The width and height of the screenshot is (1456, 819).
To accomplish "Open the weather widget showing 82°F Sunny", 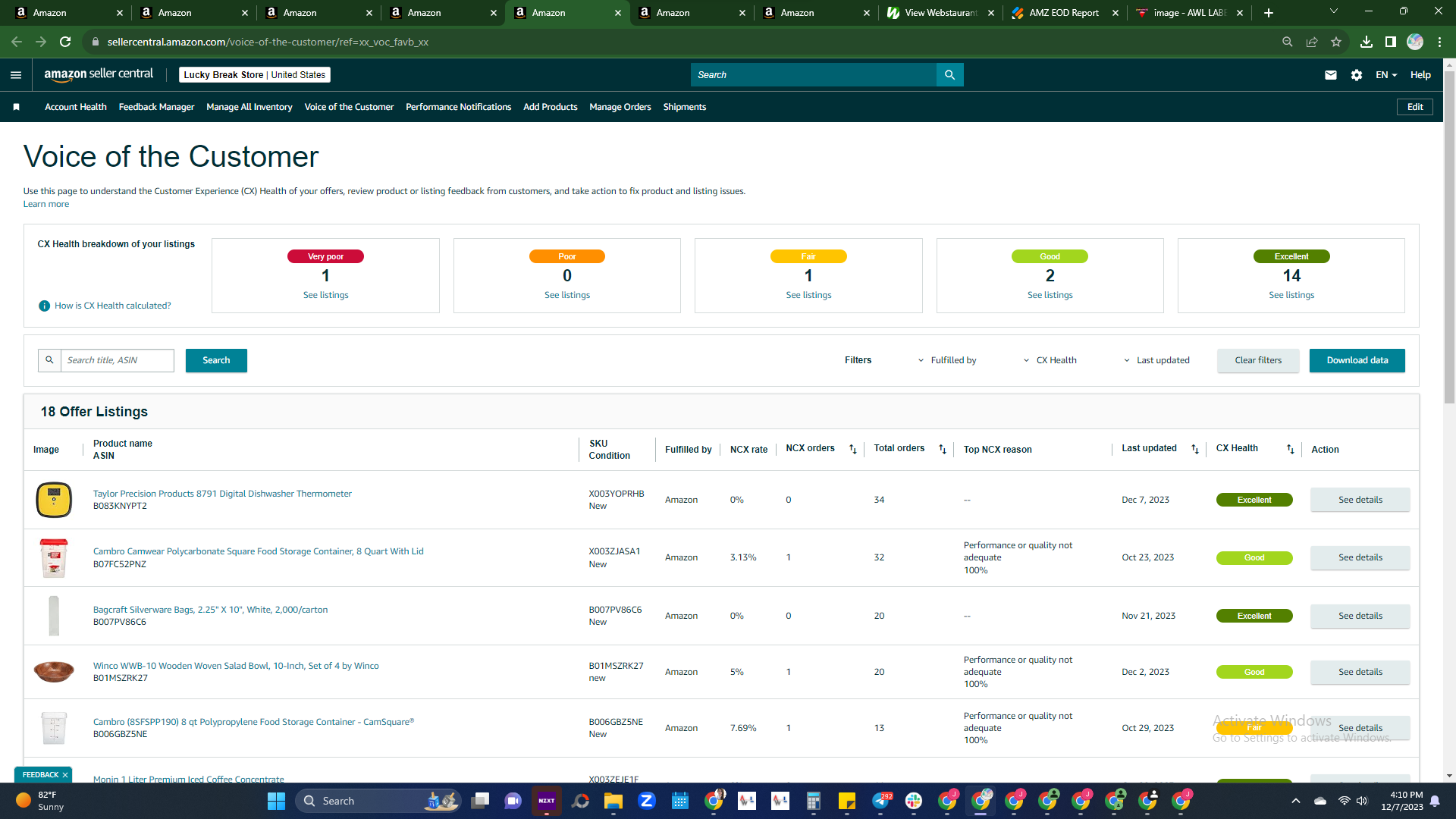I will pos(40,801).
